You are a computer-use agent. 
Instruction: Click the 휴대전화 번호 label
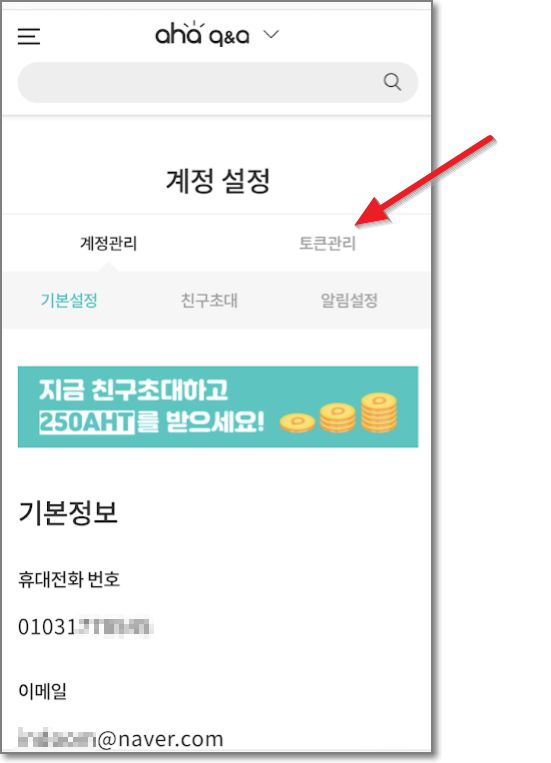69,579
